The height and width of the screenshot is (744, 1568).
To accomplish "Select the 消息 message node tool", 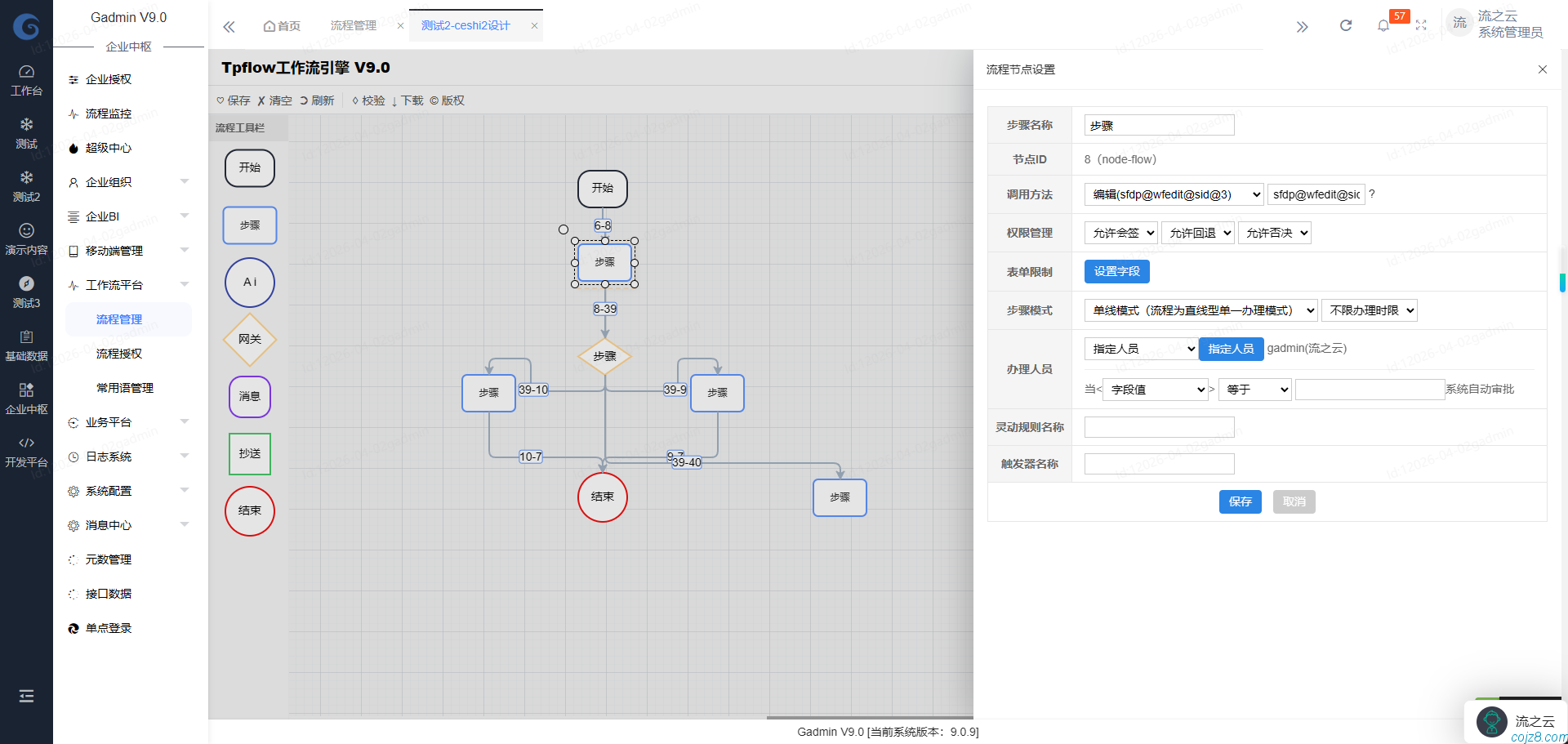I will [249, 397].
